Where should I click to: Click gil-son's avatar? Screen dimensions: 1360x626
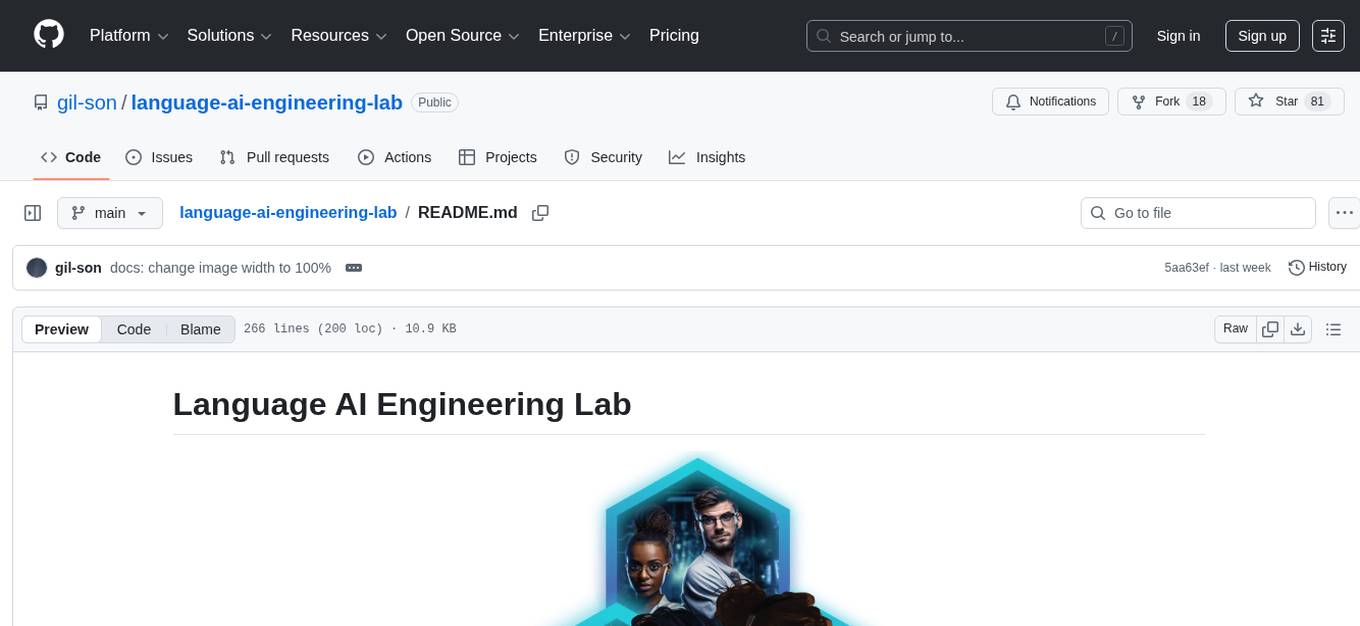click(37, 267)
